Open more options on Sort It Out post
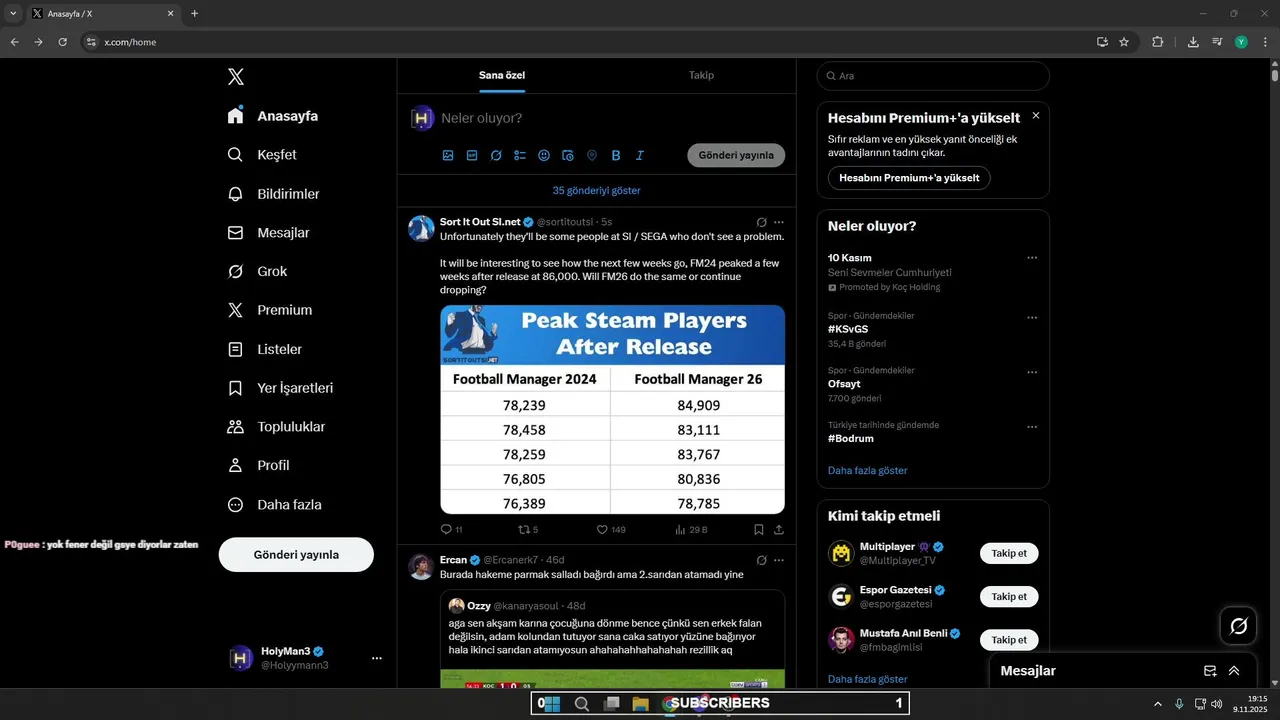 [779, 222]
